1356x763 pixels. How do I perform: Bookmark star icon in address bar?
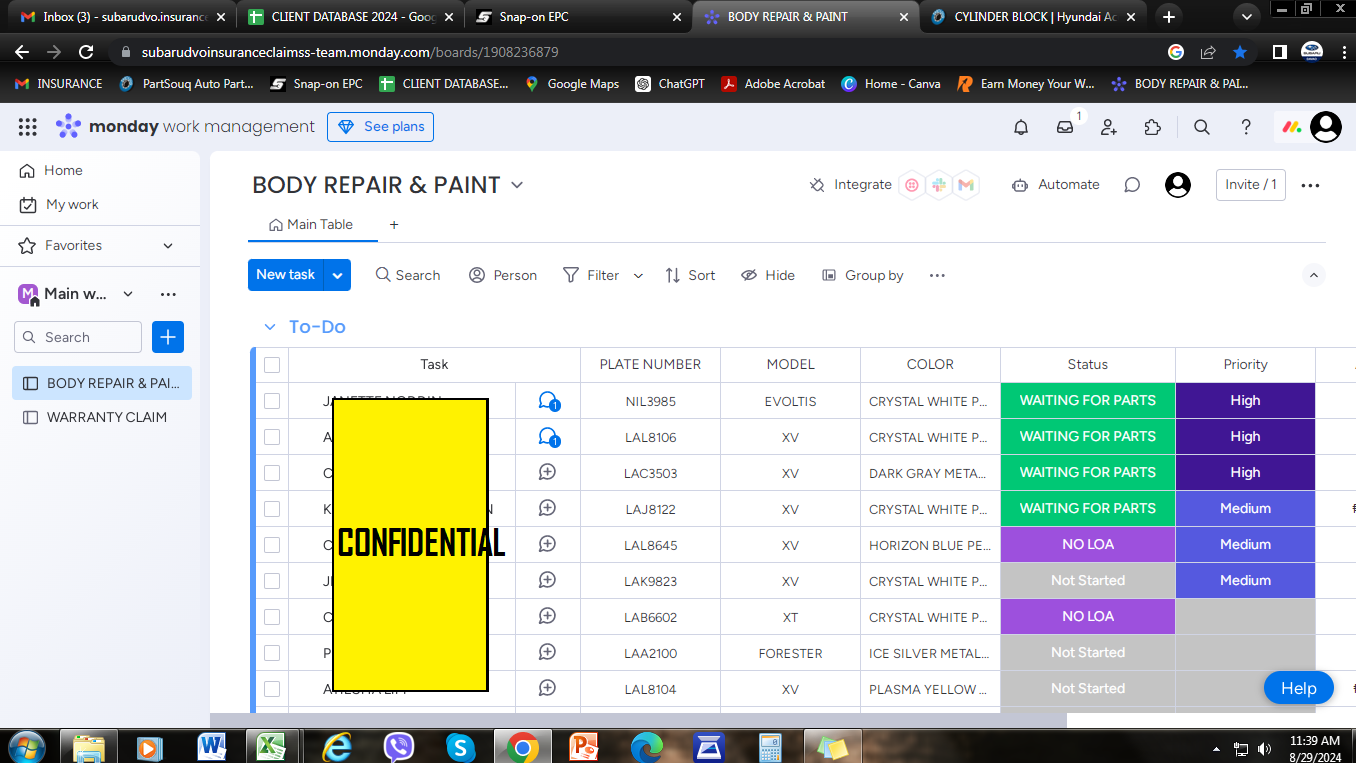1240,52
